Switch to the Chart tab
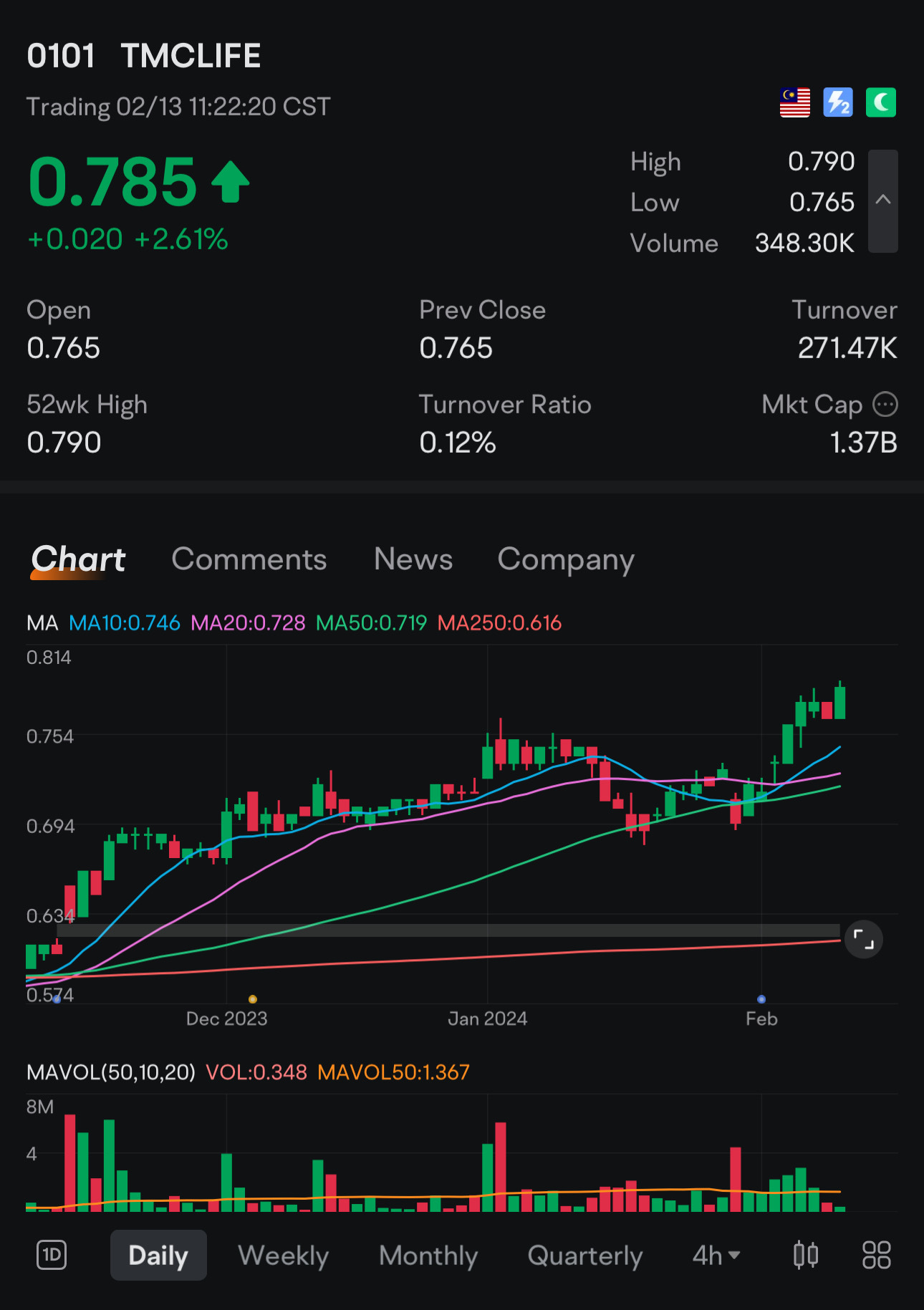Screen dimensions: 924x1310 (78, 559)
